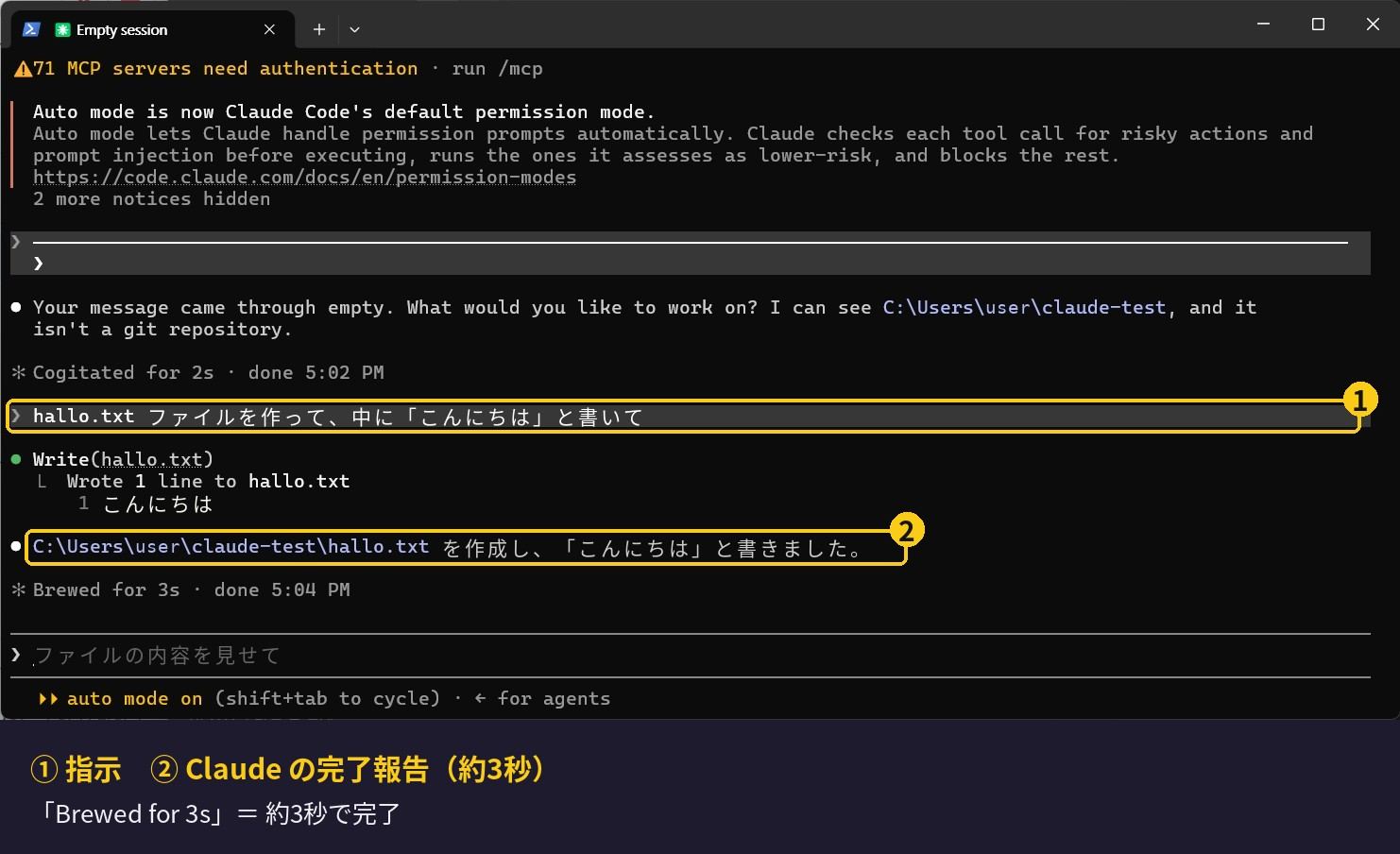Click the 'Wrote 1 line to hallo.txt' result

pyautogui.click(x=208, y=481)
